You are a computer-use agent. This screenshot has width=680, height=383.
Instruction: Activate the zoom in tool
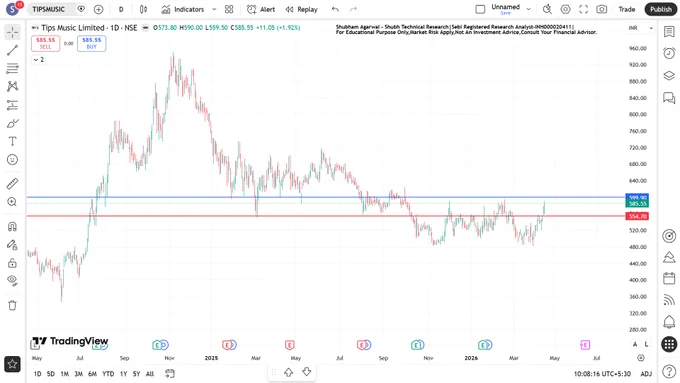pyautogui.click(x=13, y=202)
